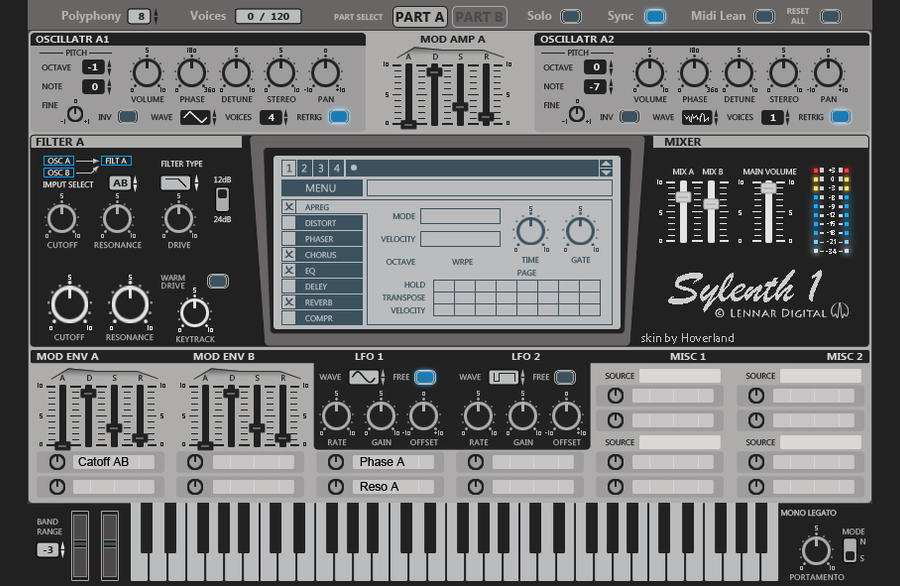Viewport: 900px width, 586px height.
Task: Click the LFO 1 Rate knob
Action: point(336,417)
